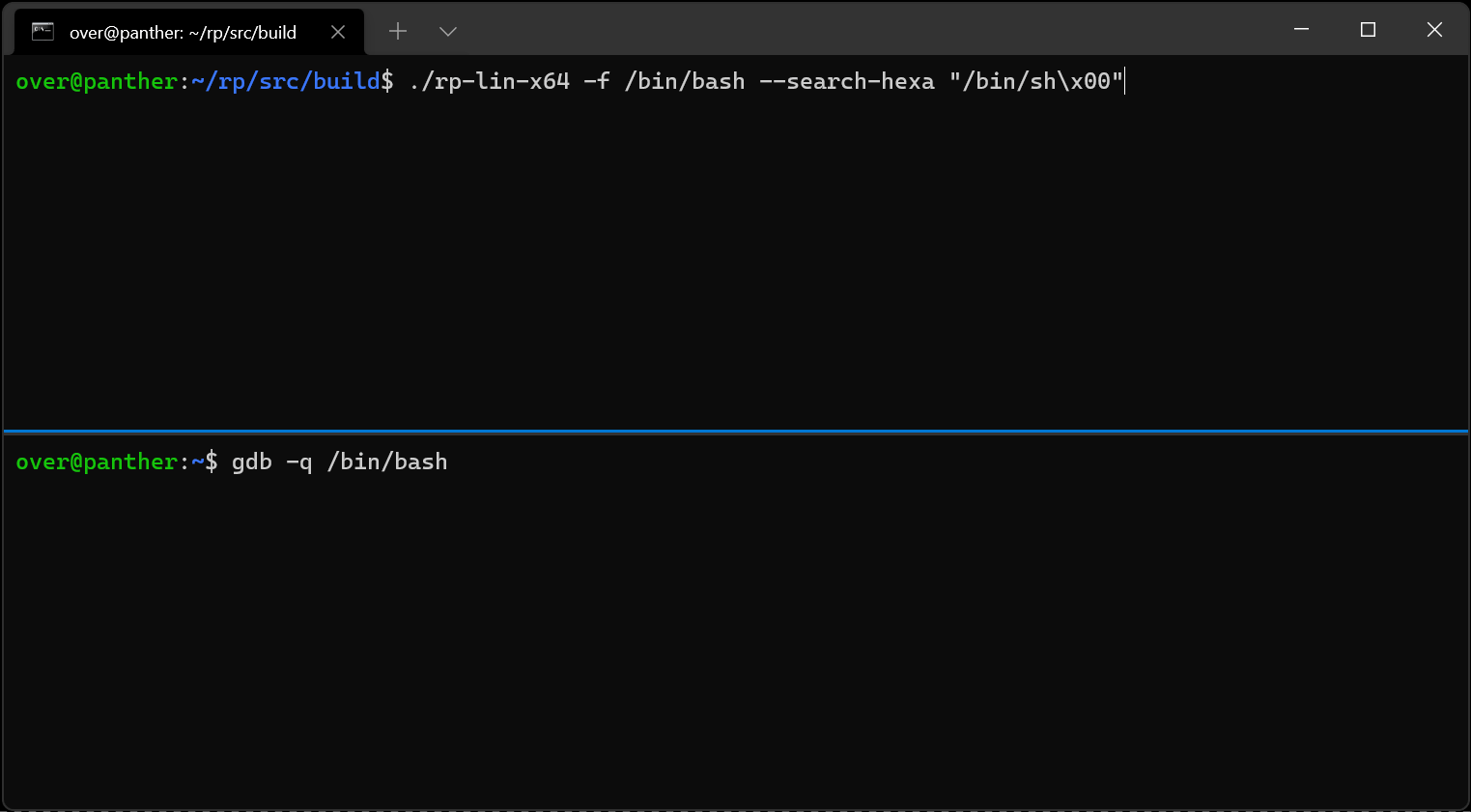Click the over@panther prompt in upper pane
The image size is (1471, 812).
pyautogui.click(x=97, y=81)
